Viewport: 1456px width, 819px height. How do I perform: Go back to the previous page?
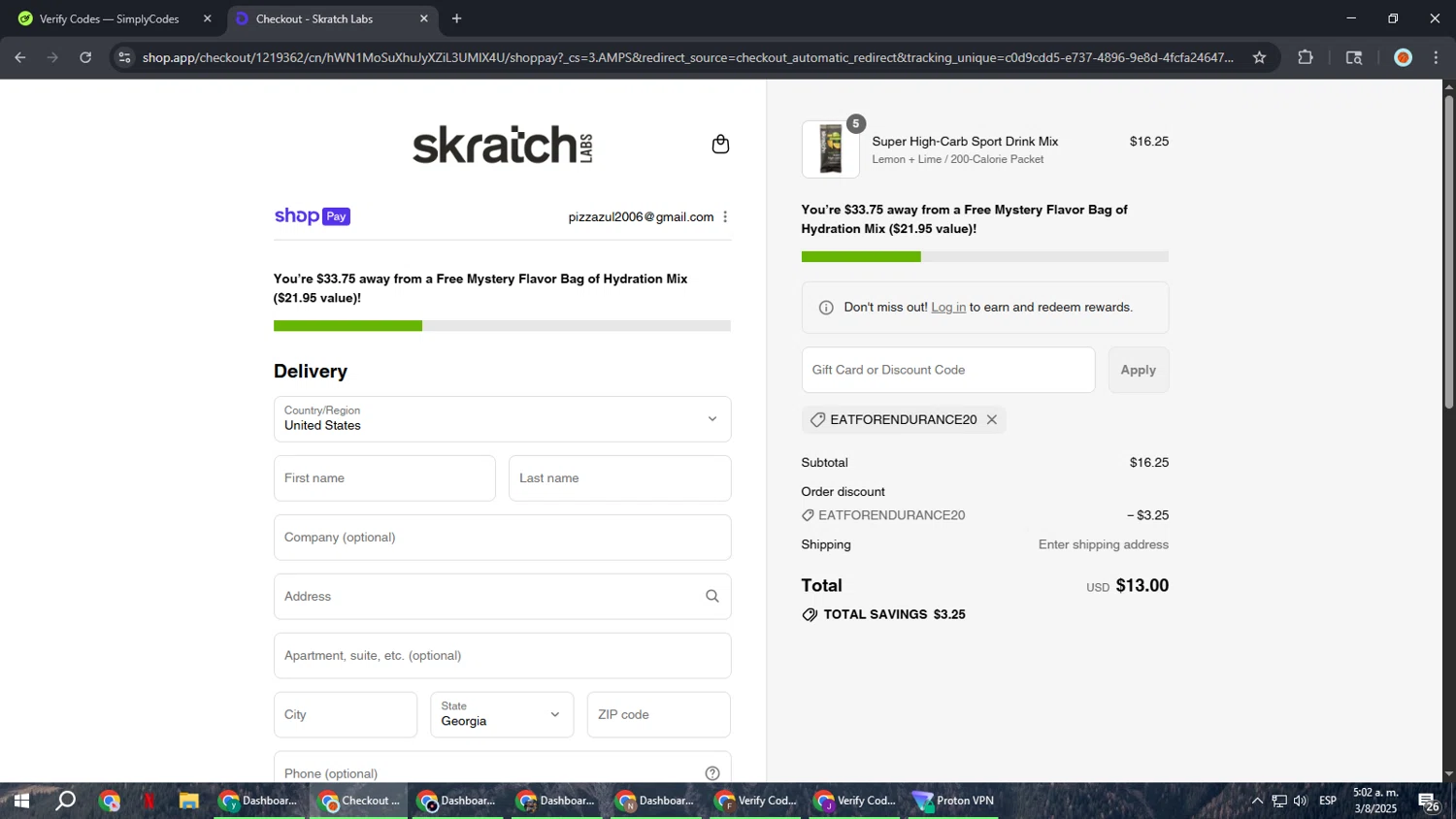[20, 57]
